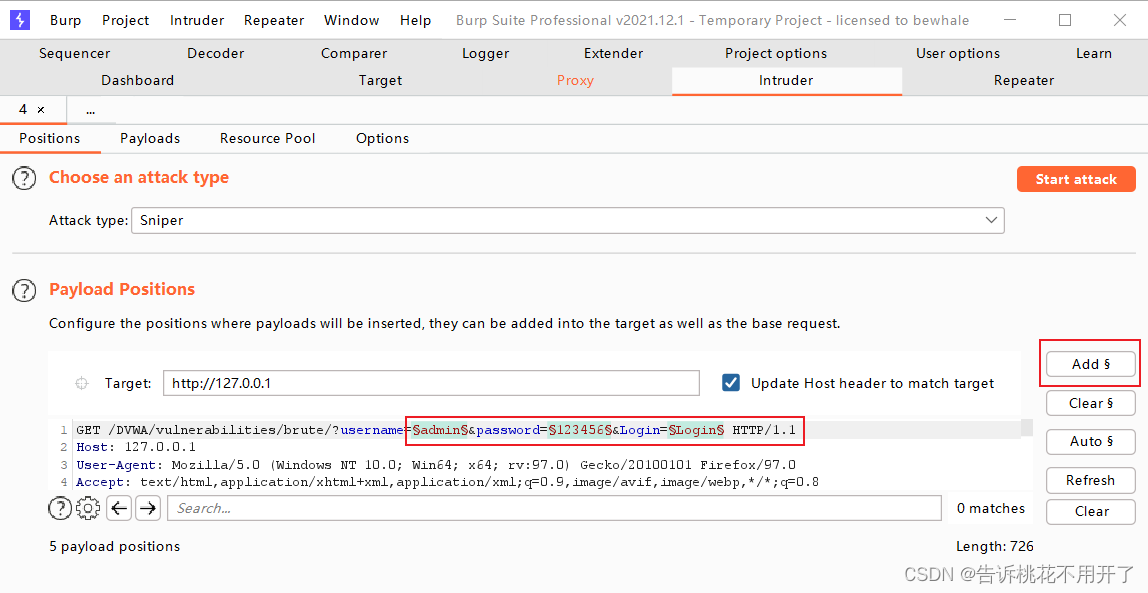Viewport: 1148px width, 593px height.
Task: Open the Project options tab
Action: click(776, 53)
